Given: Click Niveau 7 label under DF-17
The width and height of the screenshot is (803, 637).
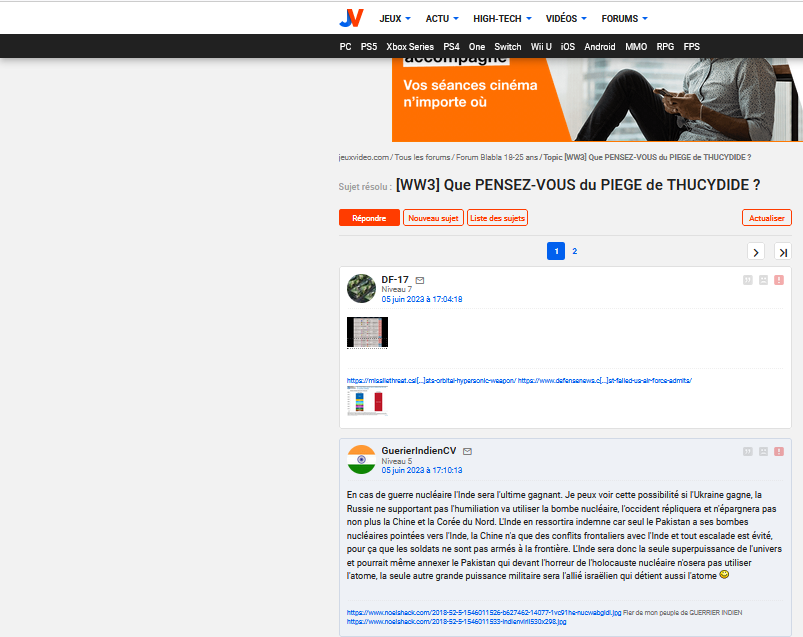Looking at the screenshot, I should click(396, 289).
